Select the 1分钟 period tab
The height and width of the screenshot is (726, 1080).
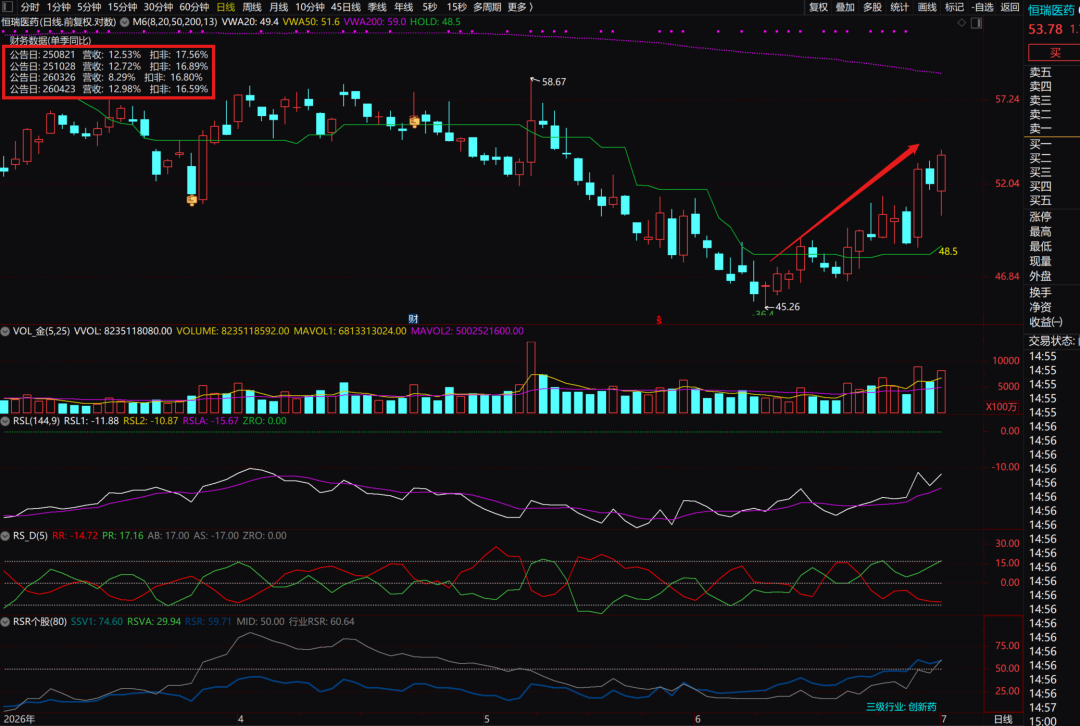tap(59, 7)
